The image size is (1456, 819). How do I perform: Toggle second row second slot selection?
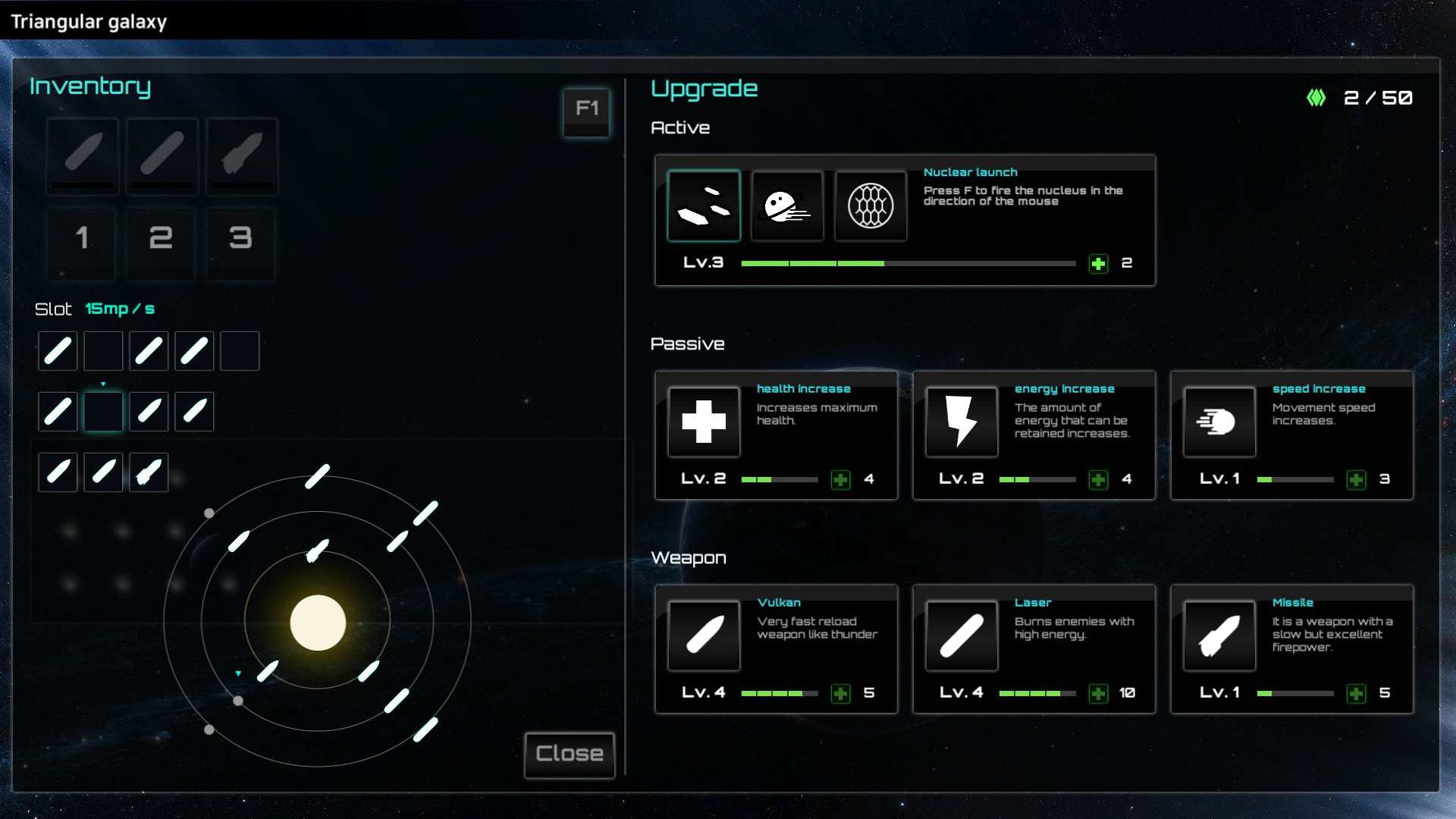(x=102, y=411)
